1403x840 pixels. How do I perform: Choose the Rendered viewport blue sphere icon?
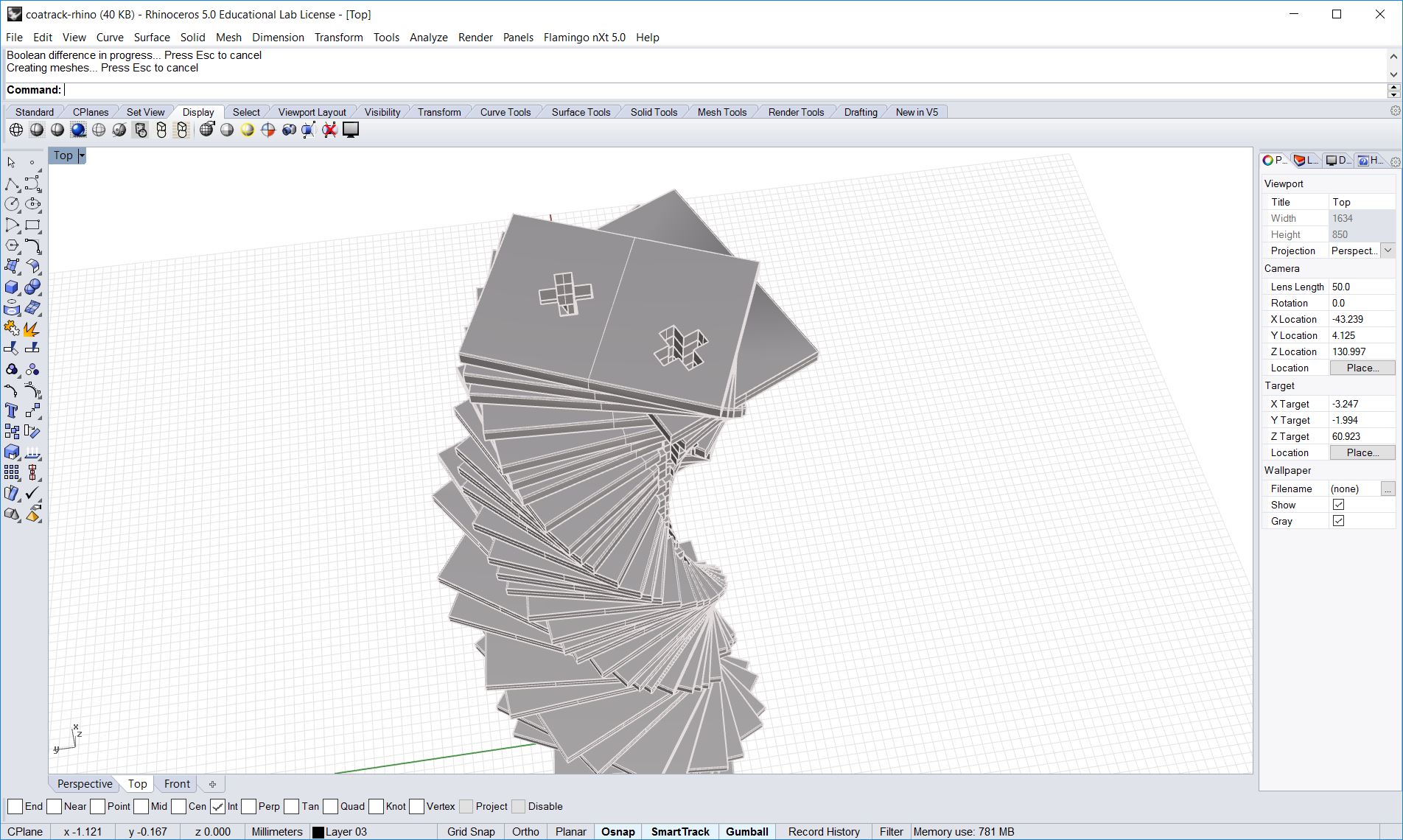[x=78, y=130]
